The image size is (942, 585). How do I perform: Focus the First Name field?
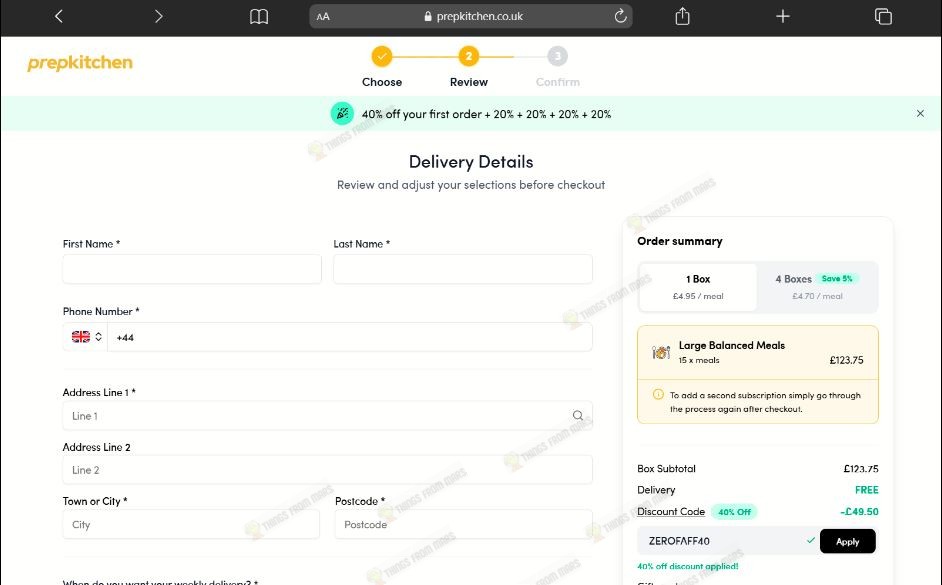[192, 268]
